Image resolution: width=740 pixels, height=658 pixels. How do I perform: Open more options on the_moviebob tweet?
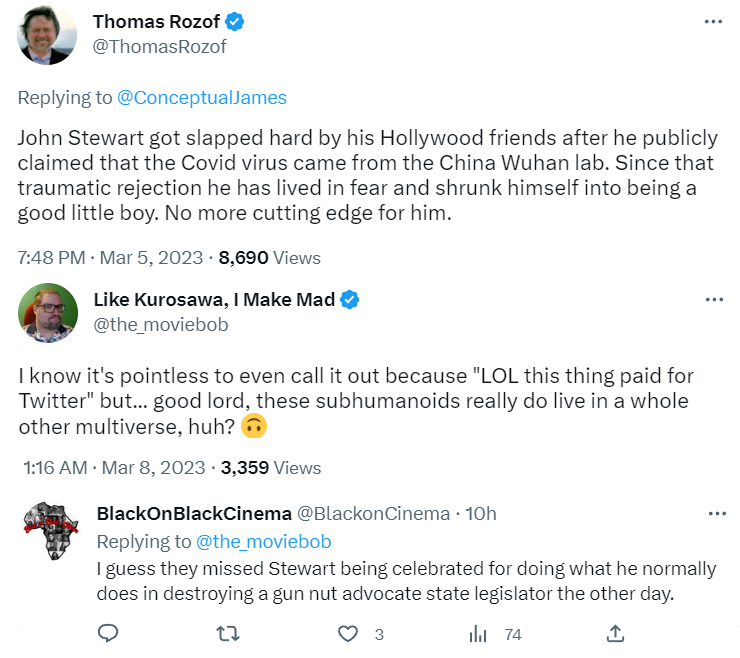pyautogui.click(x=713, y=300)
